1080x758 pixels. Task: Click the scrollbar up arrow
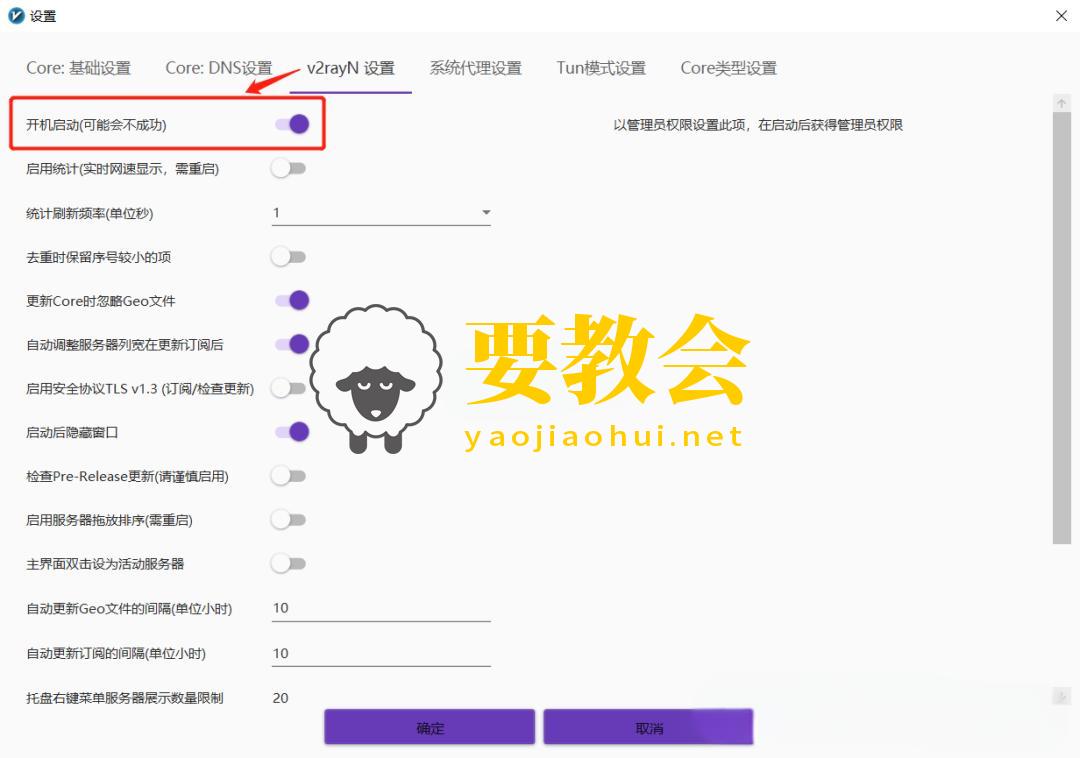[1061, 103]
